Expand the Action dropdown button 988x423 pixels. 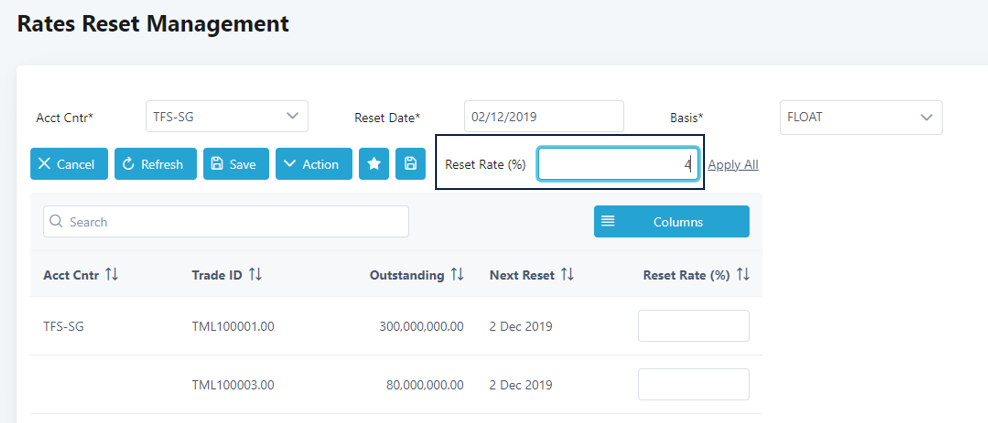[x=313, y=164]
